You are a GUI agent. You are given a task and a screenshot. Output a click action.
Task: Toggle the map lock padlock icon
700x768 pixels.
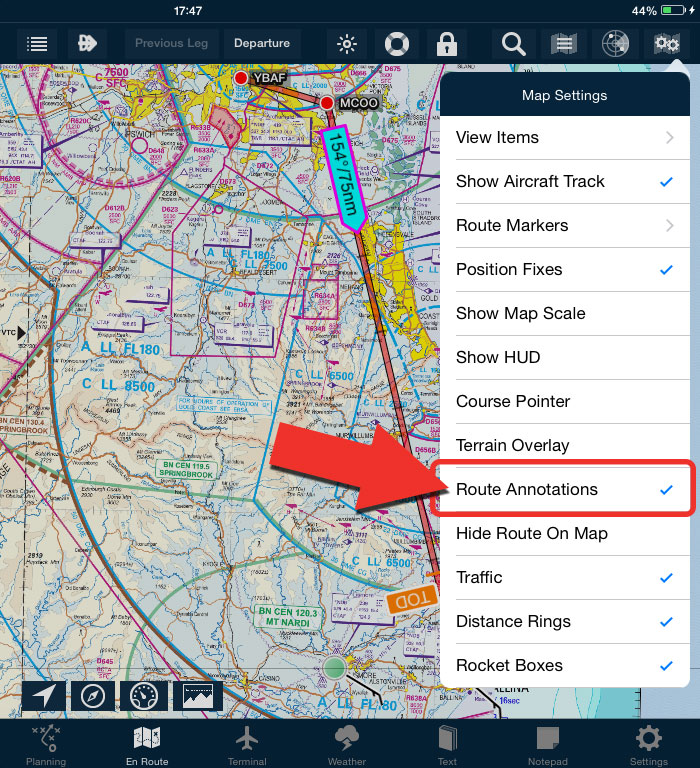click(446, 44)
